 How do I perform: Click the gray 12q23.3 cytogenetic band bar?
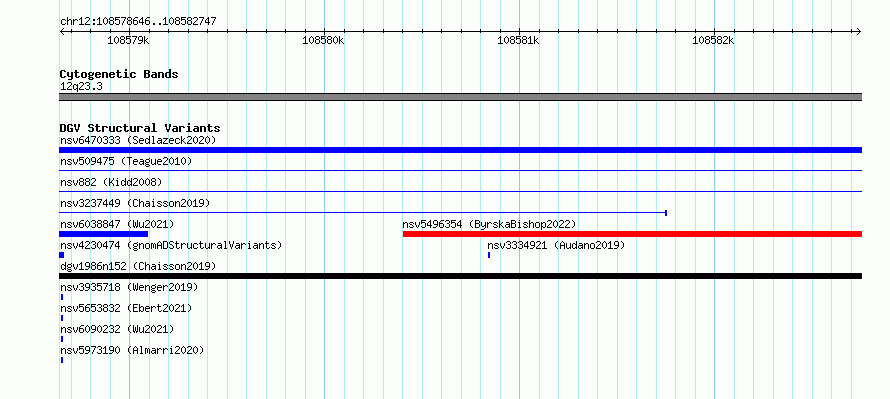(460, 97)
